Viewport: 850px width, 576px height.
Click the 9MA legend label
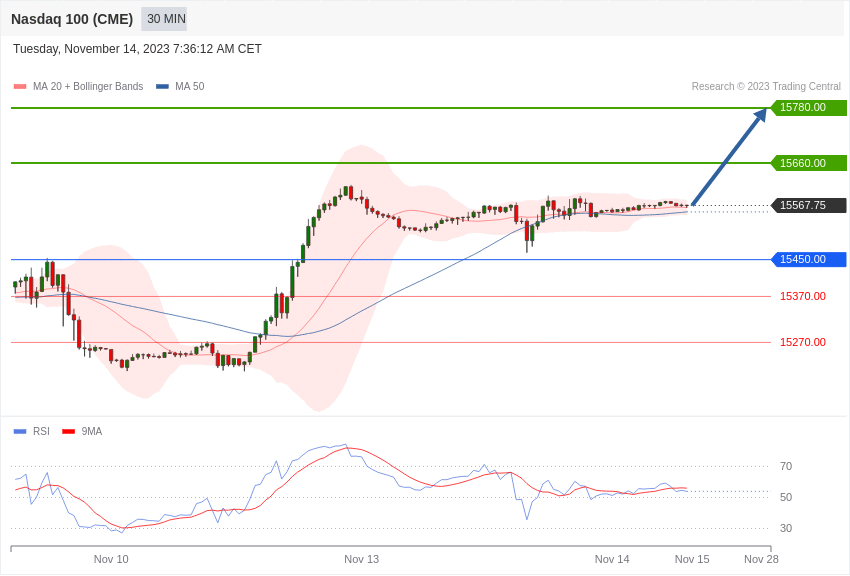coord(92,431)
